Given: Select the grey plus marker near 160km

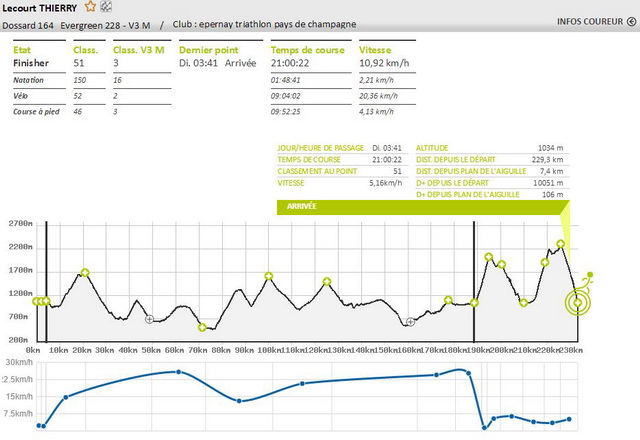Looking at the screenshot, I should (x=411, y=322).
